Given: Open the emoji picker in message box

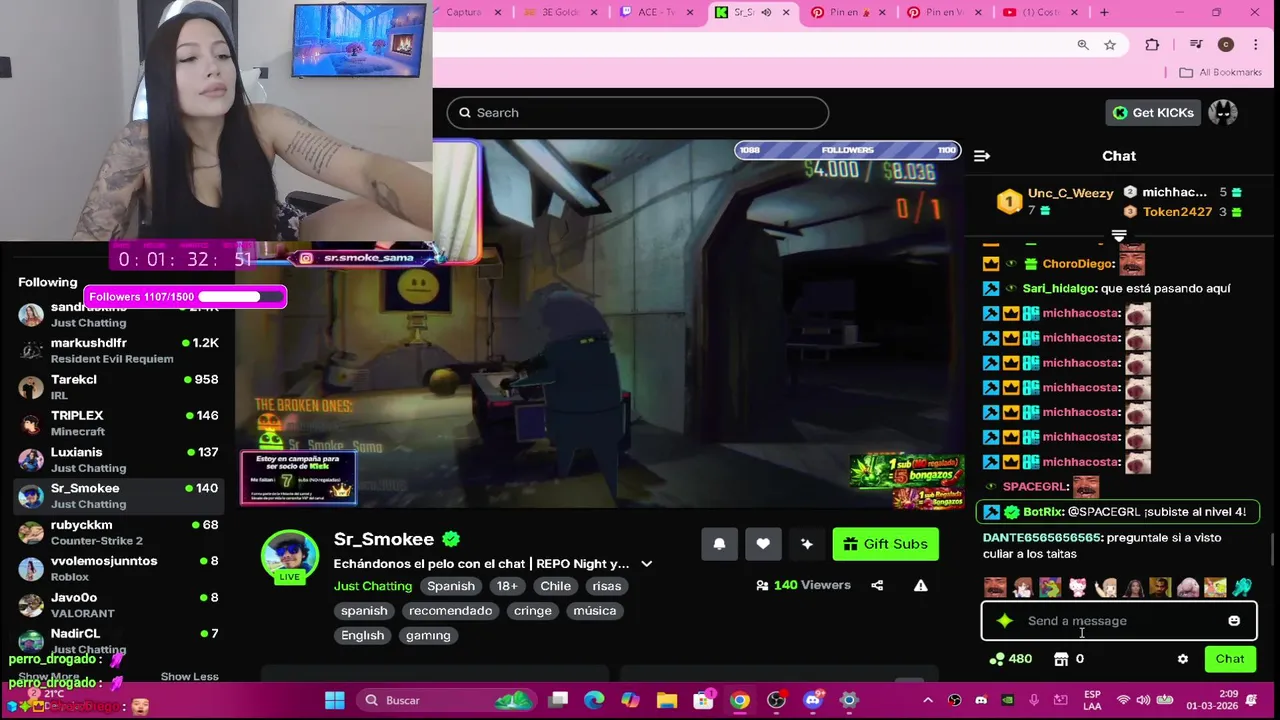Looking at the screenshot, I should (x=1234, y=621).
